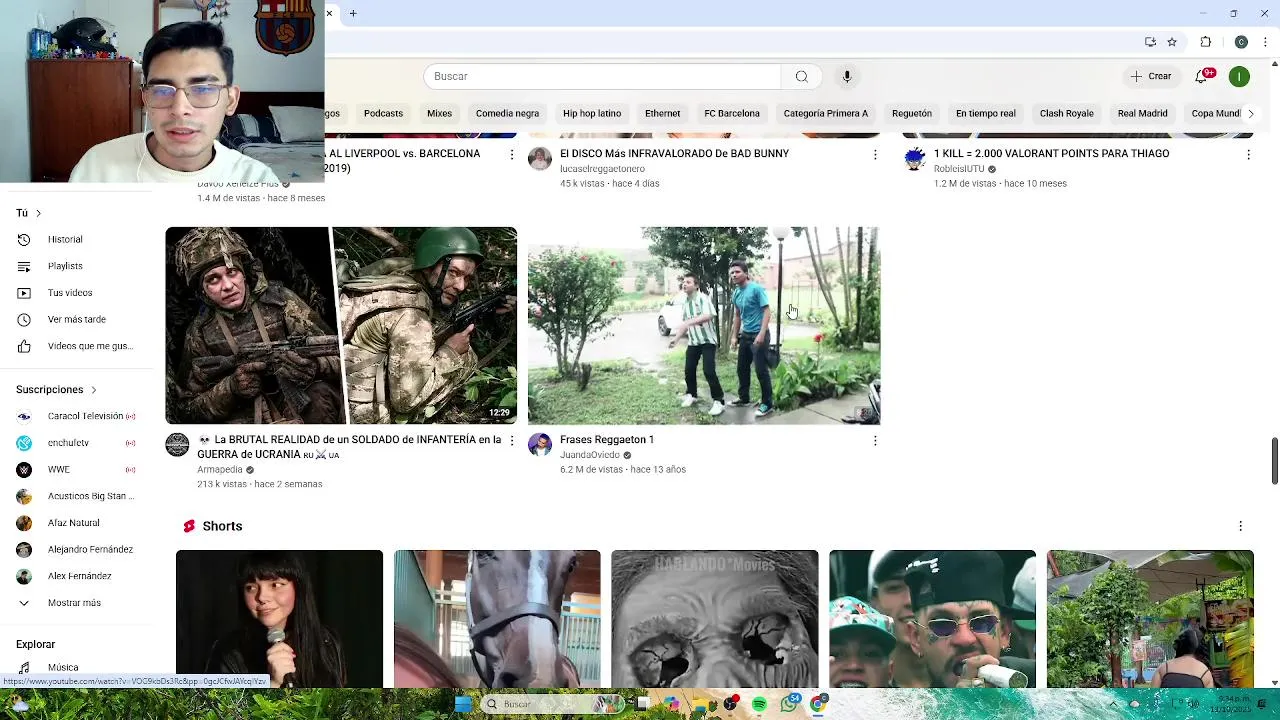Click the page vertical scrollbar

1274,461
